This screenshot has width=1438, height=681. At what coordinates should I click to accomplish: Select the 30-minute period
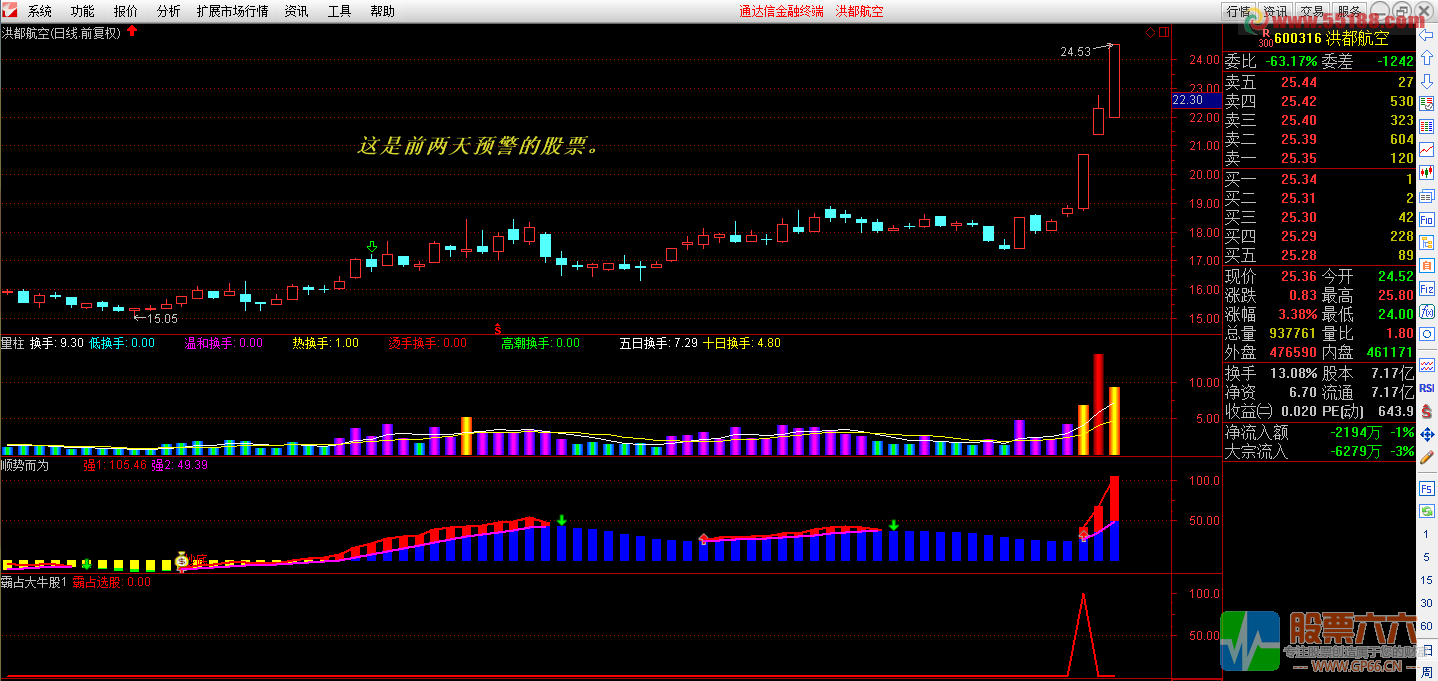(x=1428, y=603)
